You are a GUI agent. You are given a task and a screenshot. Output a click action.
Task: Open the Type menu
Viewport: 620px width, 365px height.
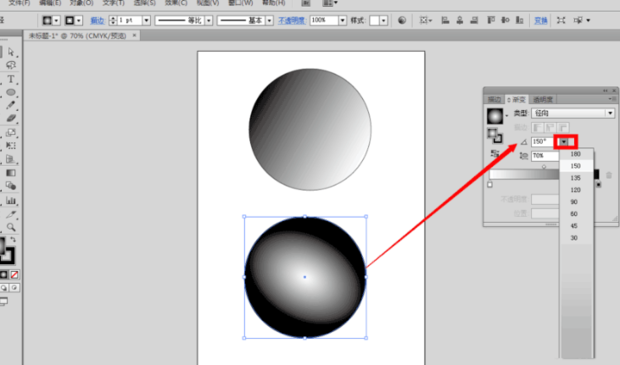coord(113,3)
